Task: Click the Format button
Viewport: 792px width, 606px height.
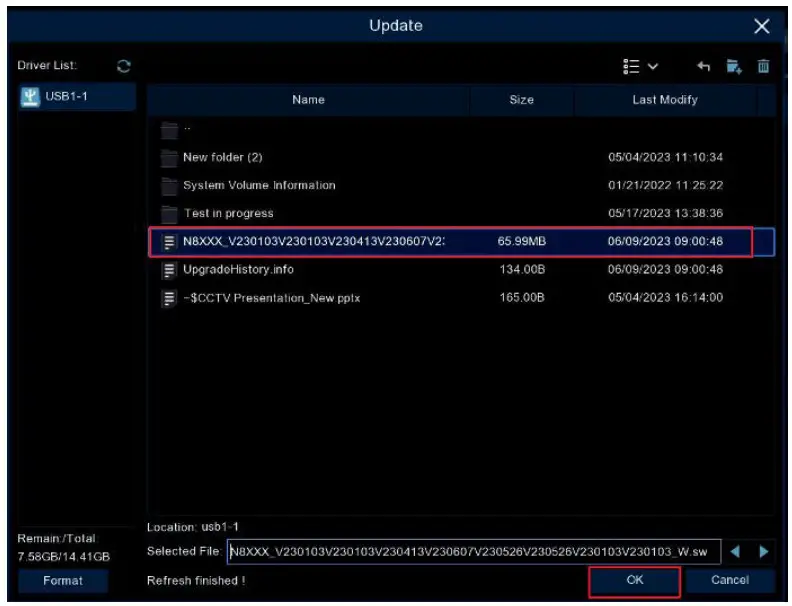Action: click(x=63, y=580)
